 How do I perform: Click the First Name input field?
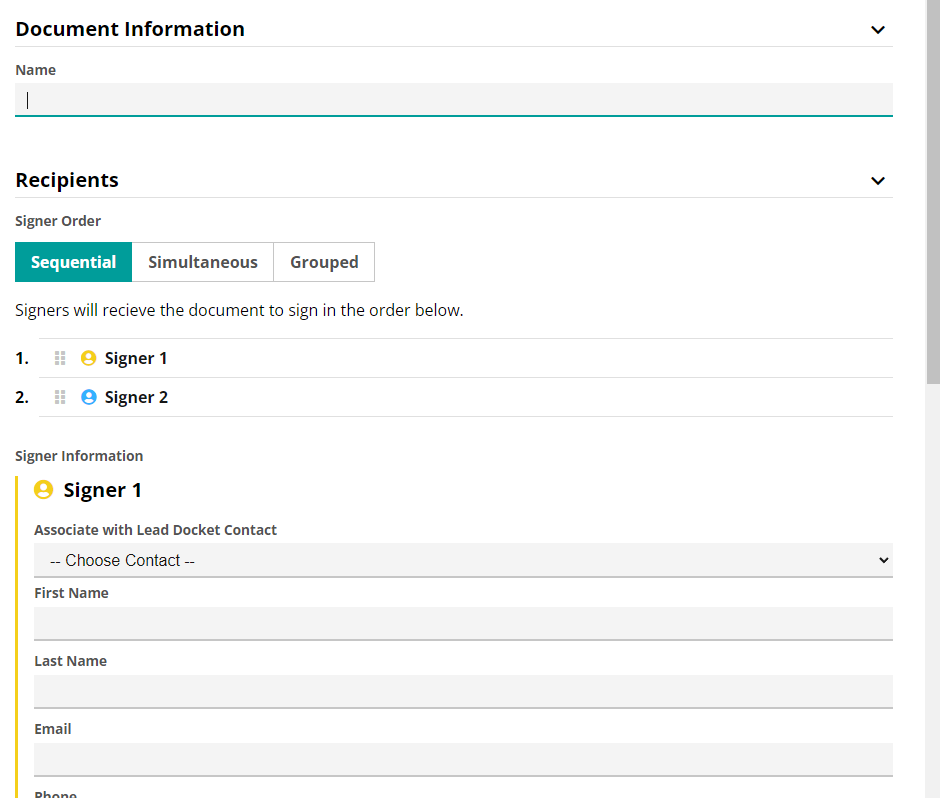463,623
